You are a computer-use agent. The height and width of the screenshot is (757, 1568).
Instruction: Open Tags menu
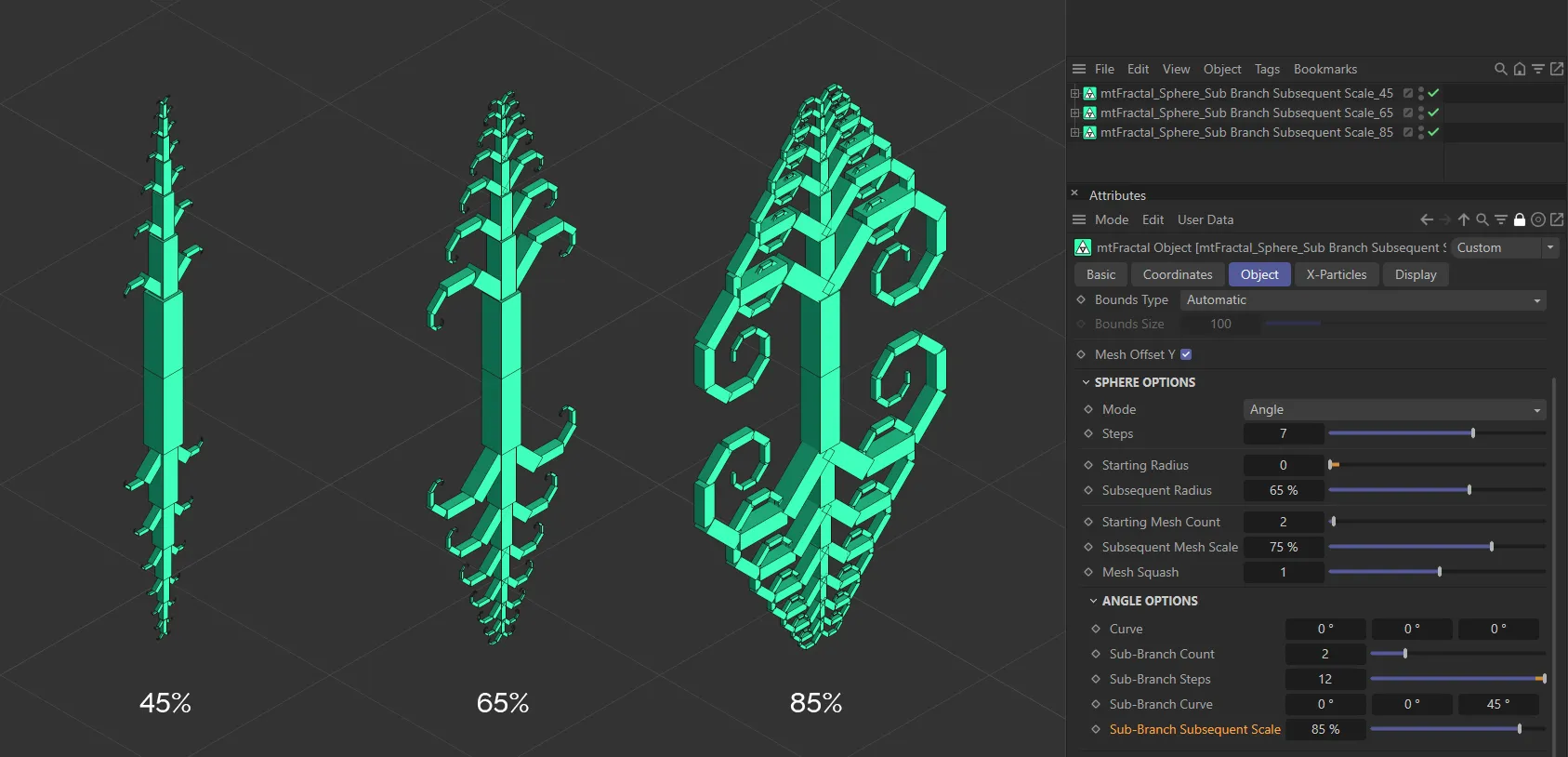click(x=1267, y=69)
